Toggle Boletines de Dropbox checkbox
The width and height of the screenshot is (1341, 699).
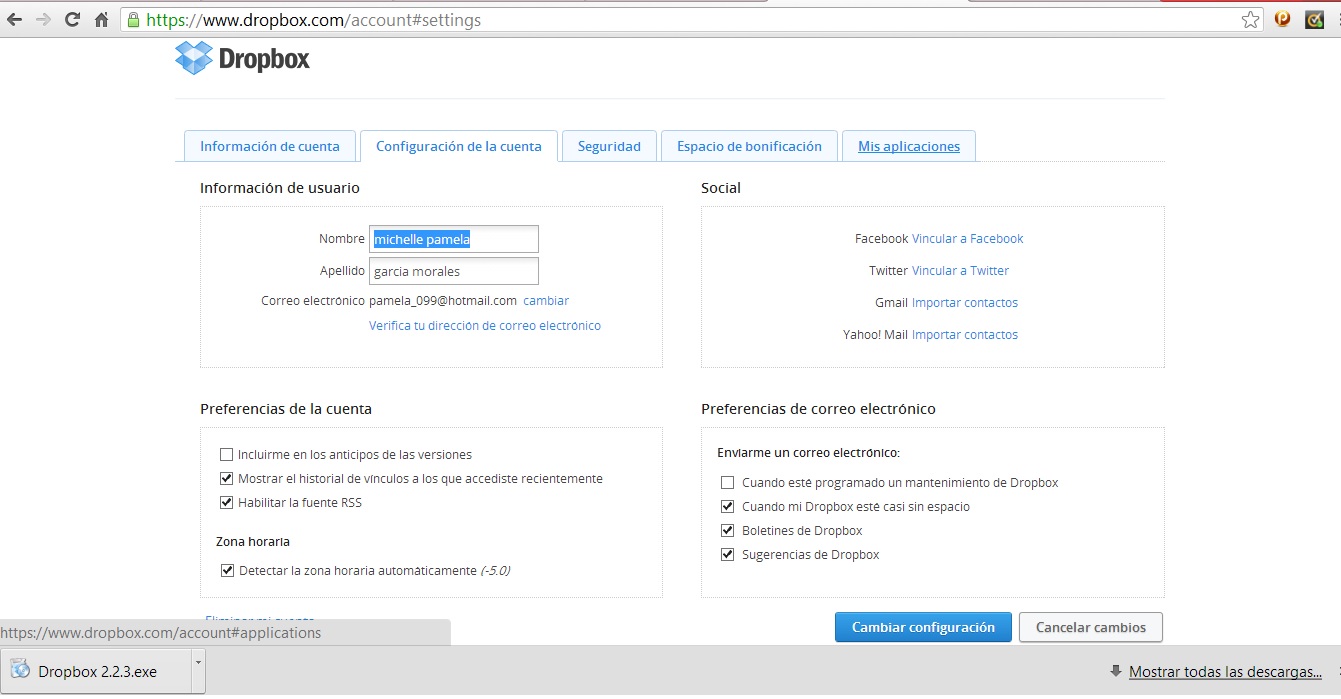(728, 530)
